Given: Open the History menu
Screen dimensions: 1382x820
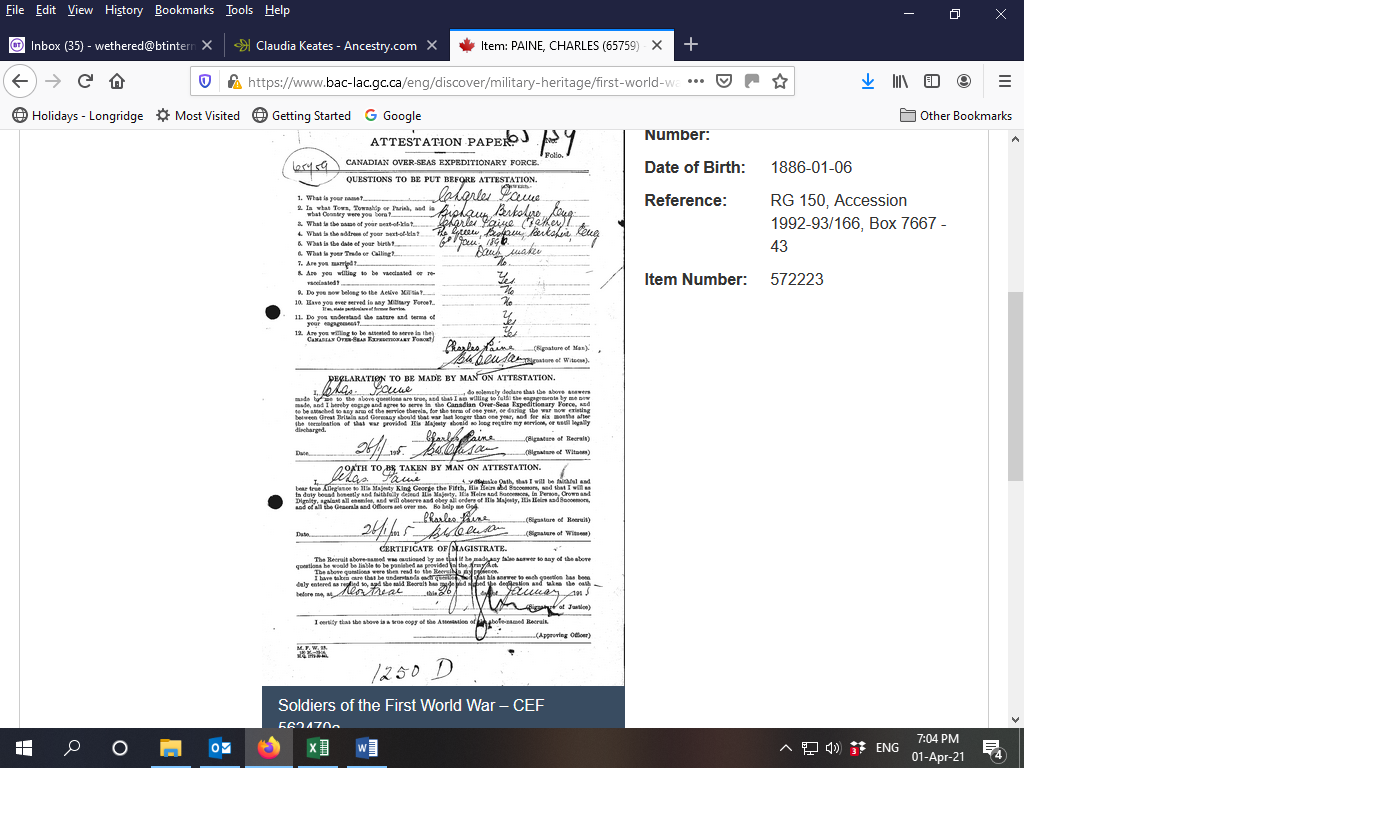Looking at the screenshot, I should pyautogui.click(x=123, y=10).
